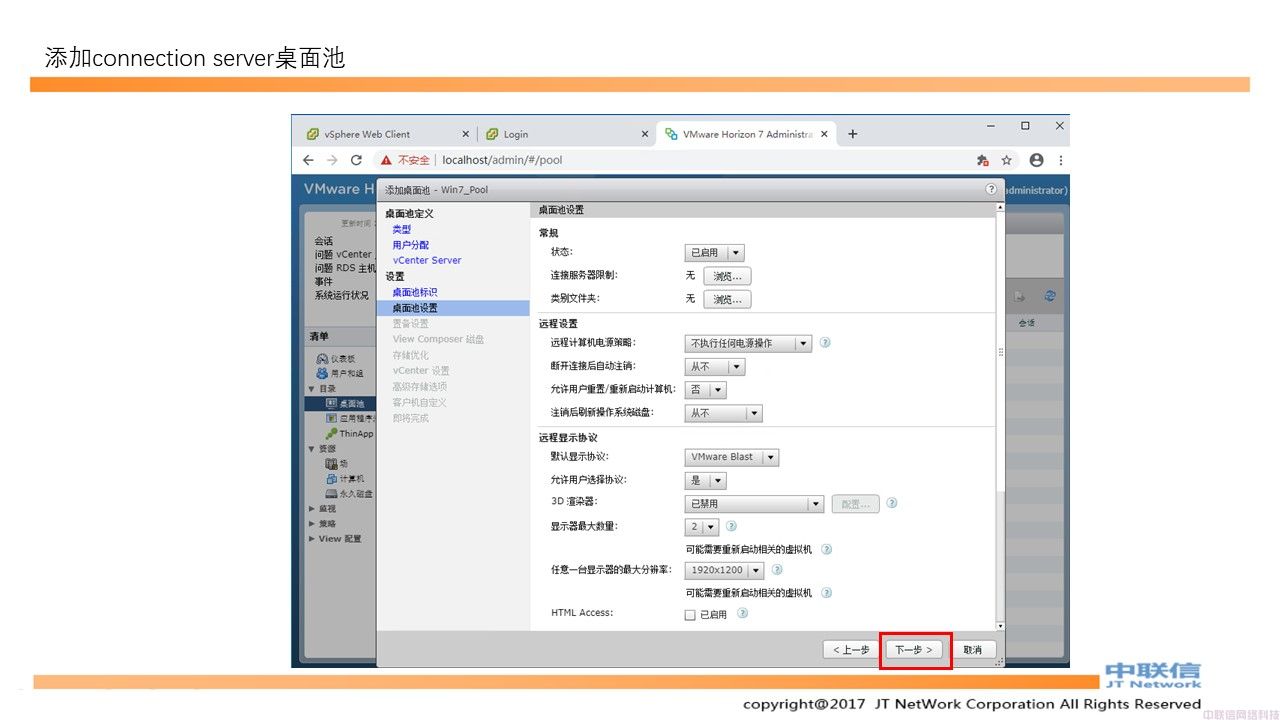
Task: Show help for 3D 渲染器 setting
Action: point(891,504)
